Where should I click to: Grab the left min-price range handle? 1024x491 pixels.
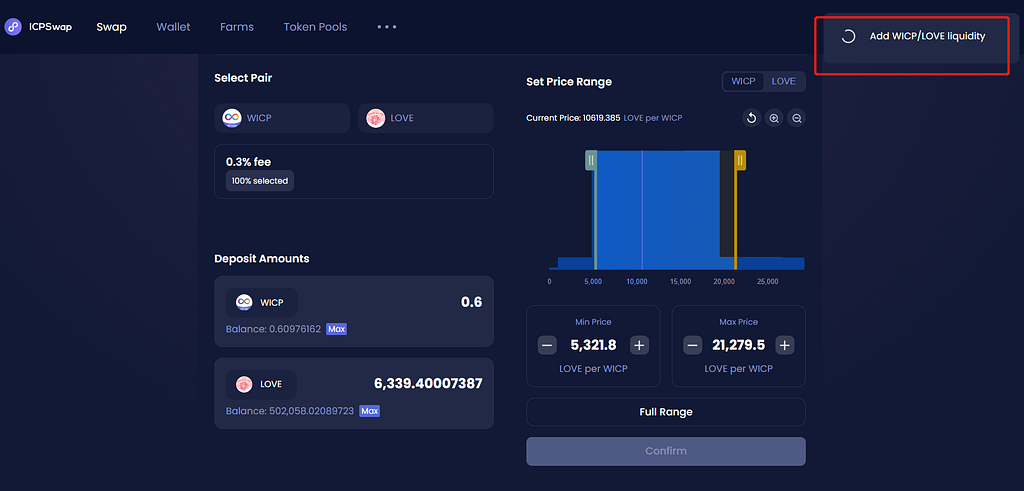(x=590, y=160)
